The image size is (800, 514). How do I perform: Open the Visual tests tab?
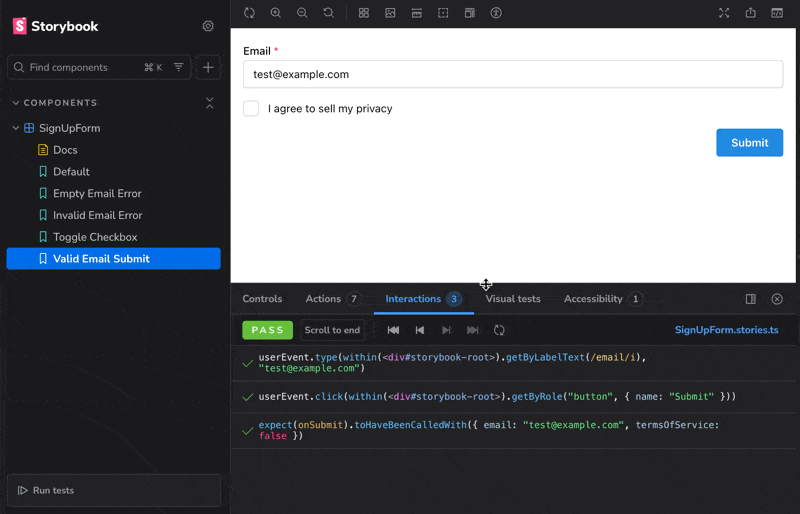(x=513, y=299)
